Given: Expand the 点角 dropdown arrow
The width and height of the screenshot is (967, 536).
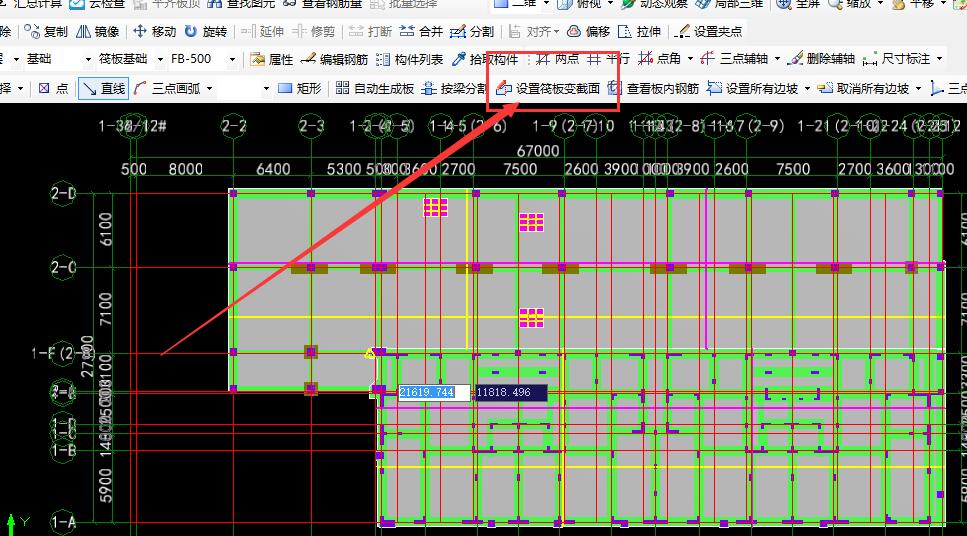Looking at the screenshot, I should coord(690,59).
